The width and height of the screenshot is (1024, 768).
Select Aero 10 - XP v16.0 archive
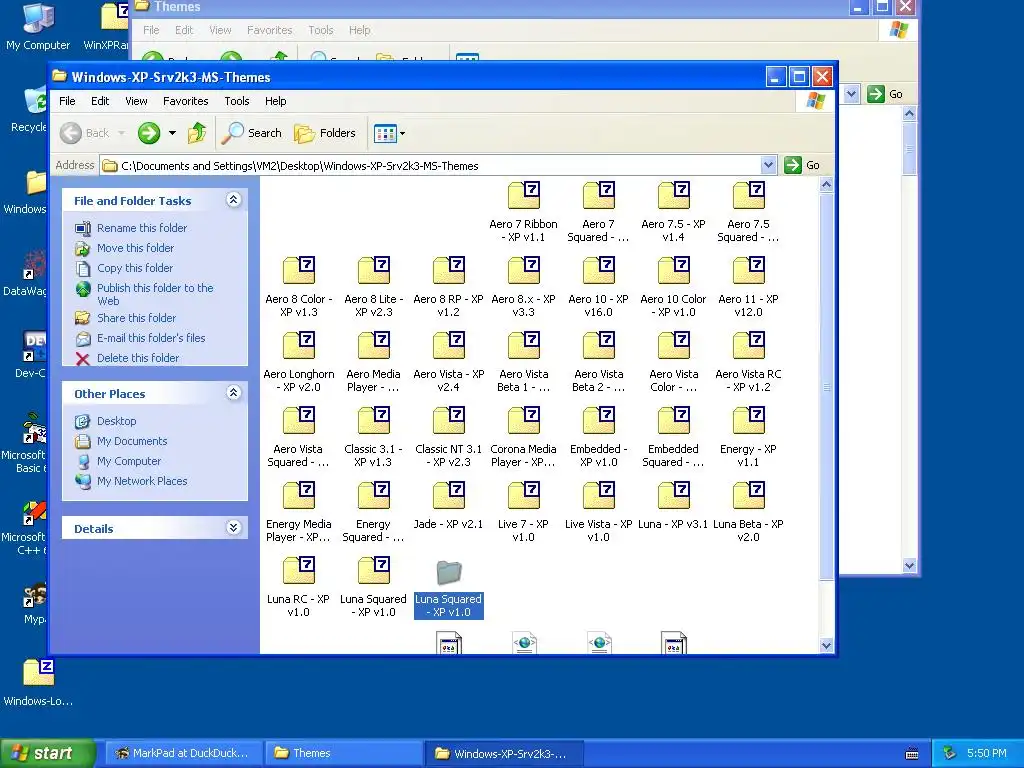coord(598,287)
